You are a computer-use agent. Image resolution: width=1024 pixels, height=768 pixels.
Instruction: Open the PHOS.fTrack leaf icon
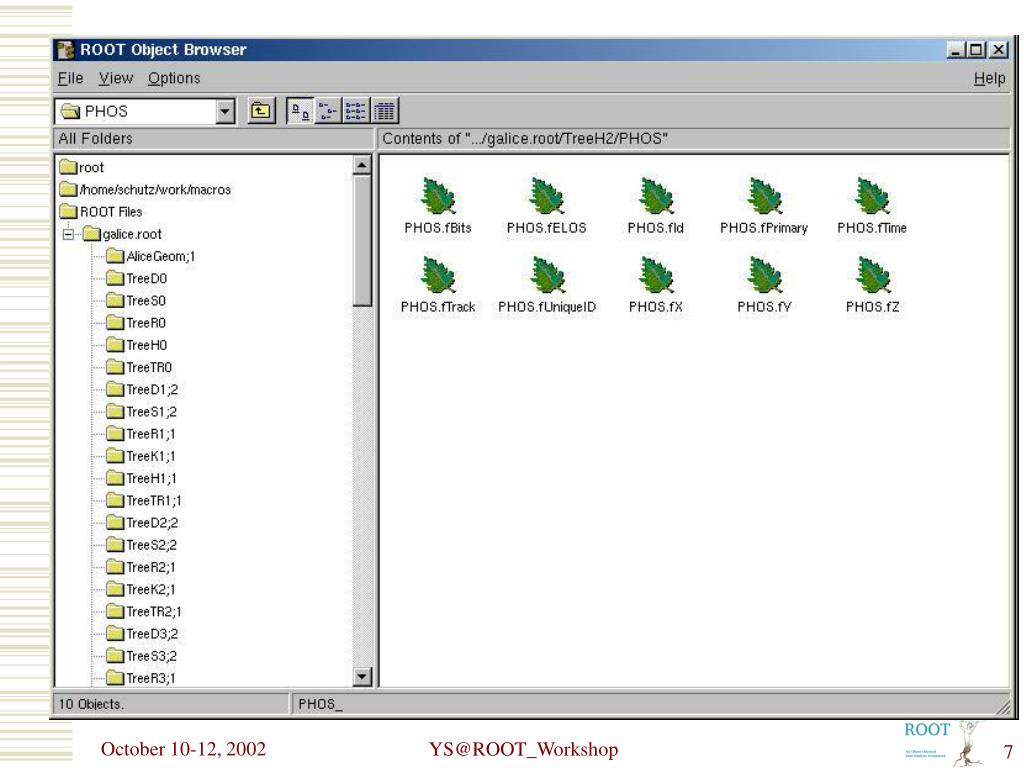(x=438, y=275)
